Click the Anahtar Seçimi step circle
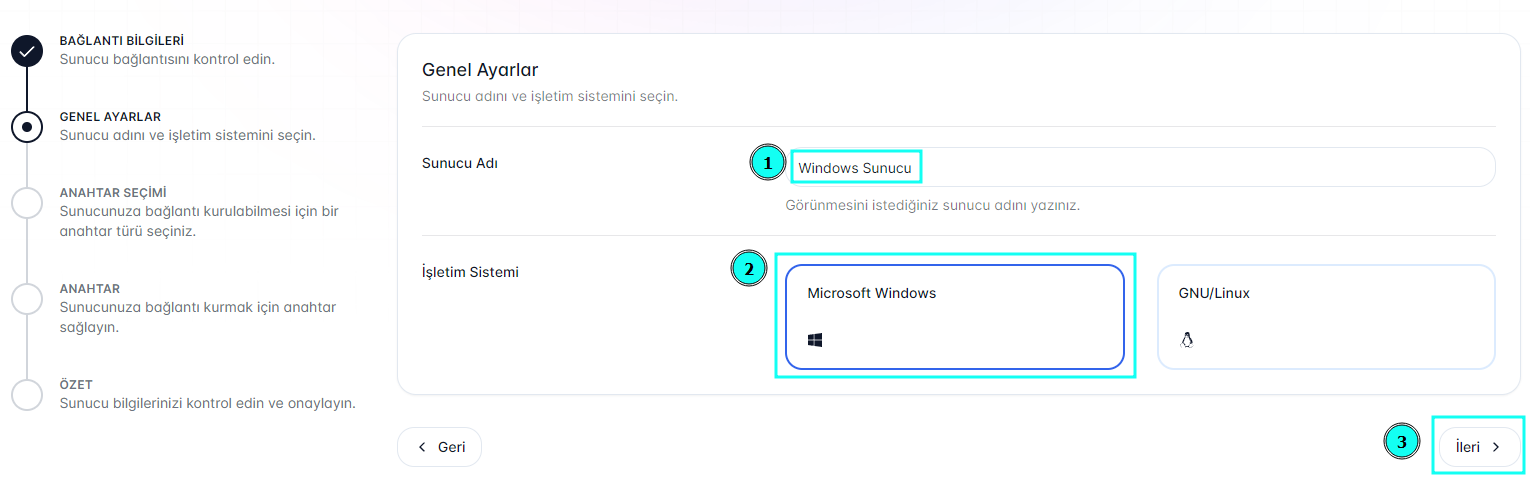Viewport: 1530px width, 483px height. (27, 202)
